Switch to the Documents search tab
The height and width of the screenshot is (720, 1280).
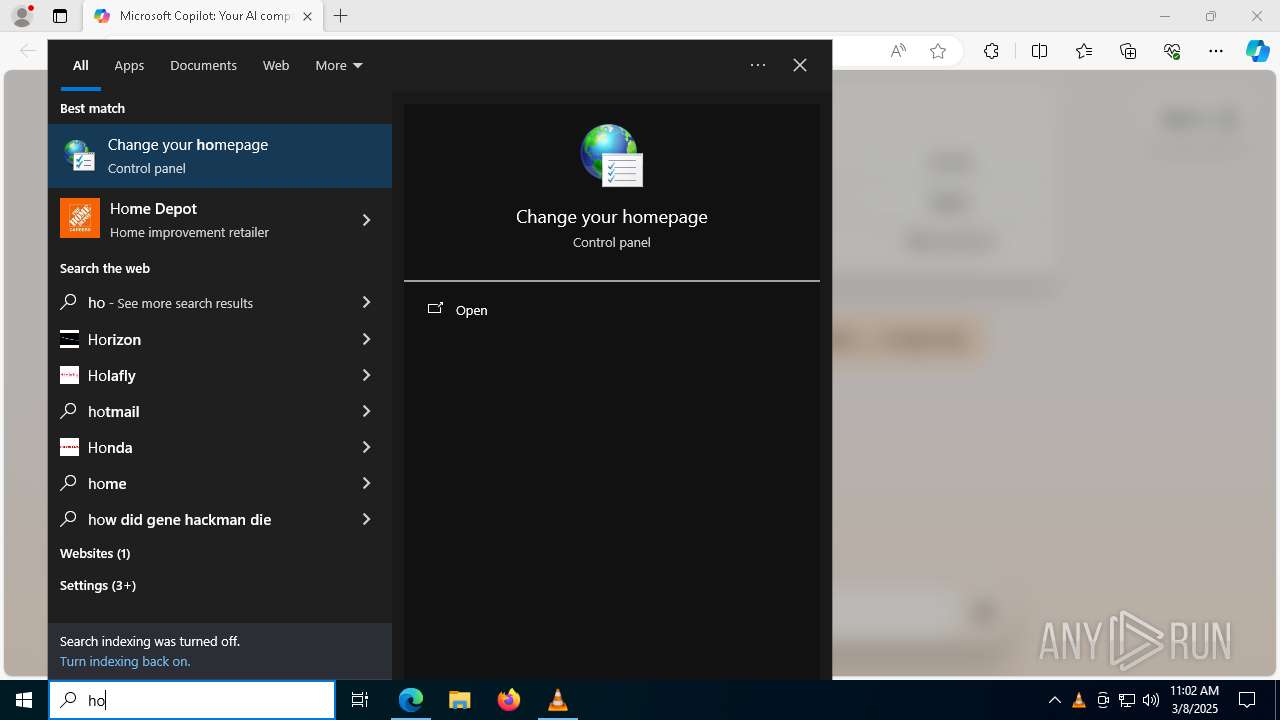coord(203,65)
